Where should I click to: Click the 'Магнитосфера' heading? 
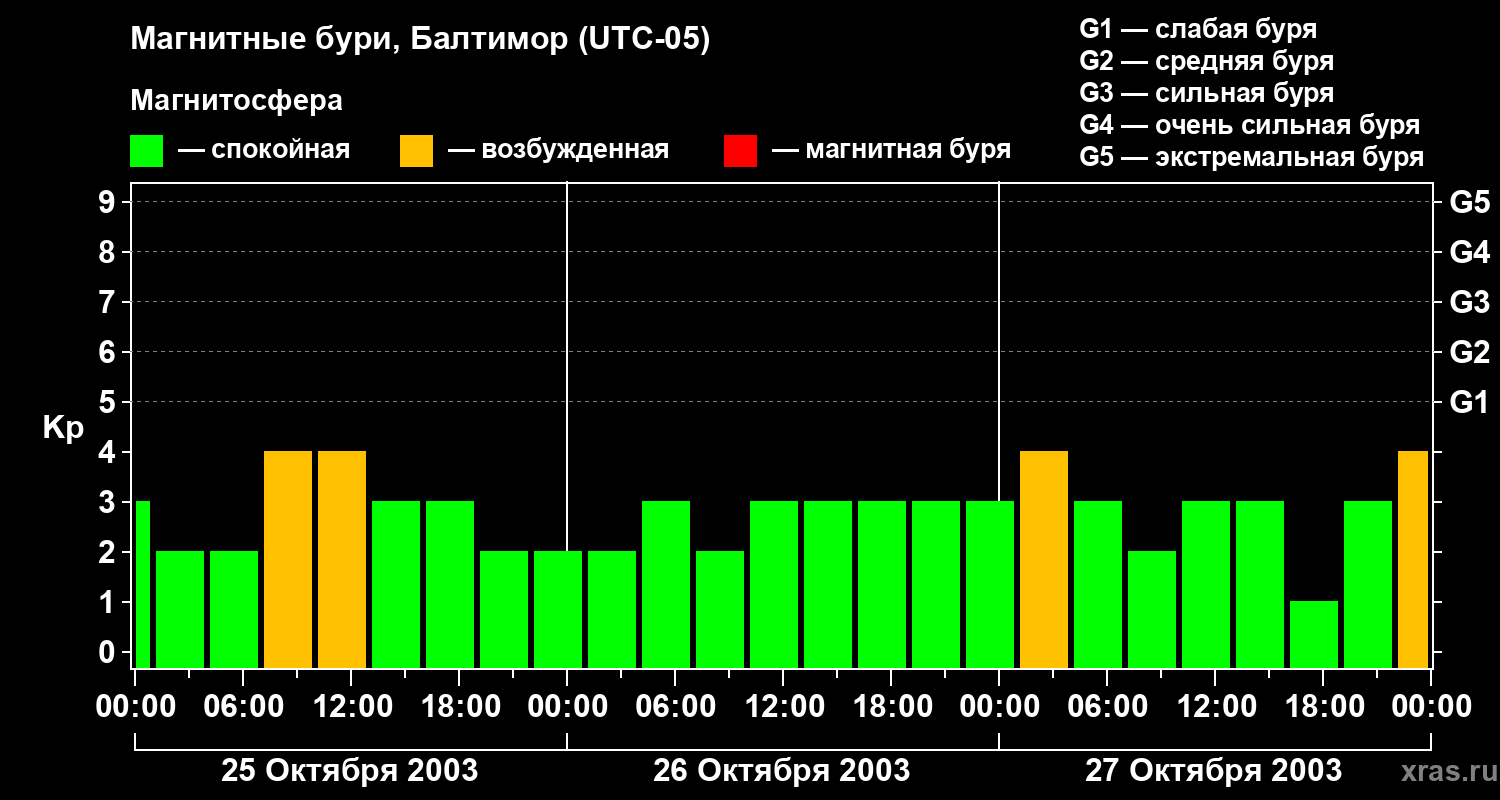click(236, 101)
